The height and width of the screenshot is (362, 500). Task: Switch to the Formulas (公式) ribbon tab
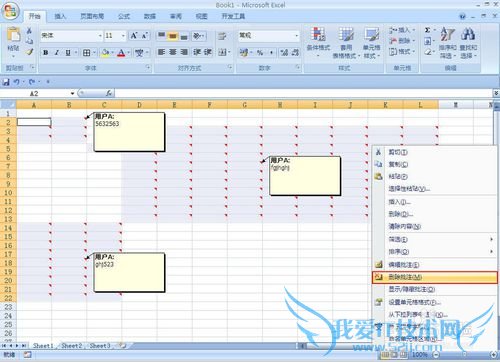pyautogui.click(x=124, y=16)
